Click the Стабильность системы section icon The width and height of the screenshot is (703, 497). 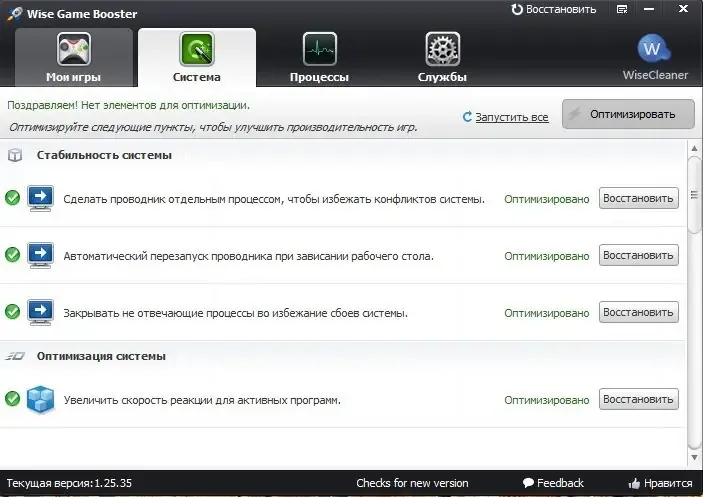(x=15, y=155)
